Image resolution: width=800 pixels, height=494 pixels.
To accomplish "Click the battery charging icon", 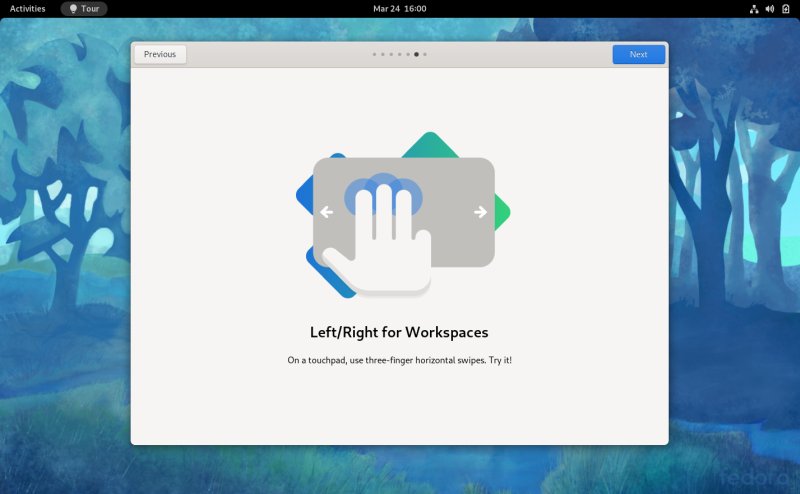I will coord(785,8).
